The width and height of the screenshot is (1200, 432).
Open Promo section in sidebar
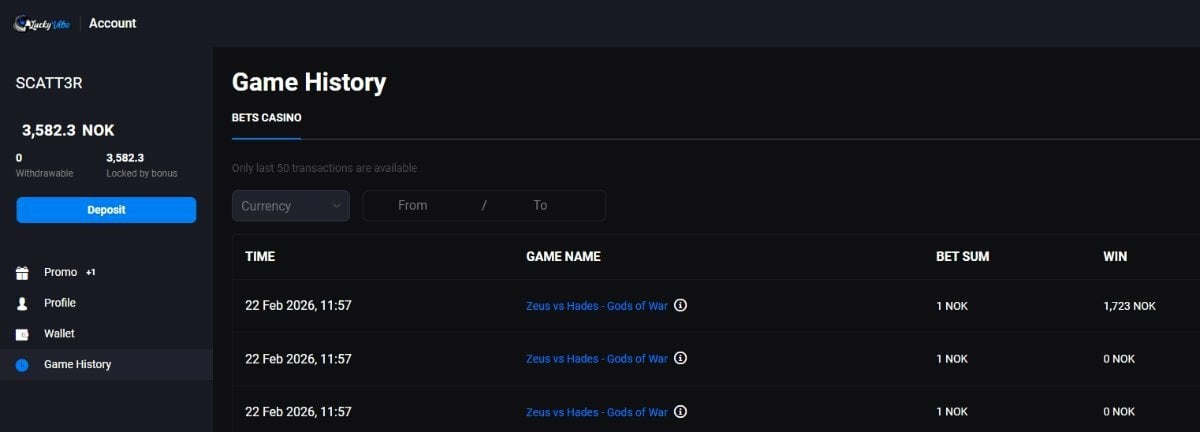(x=61, y=272)
